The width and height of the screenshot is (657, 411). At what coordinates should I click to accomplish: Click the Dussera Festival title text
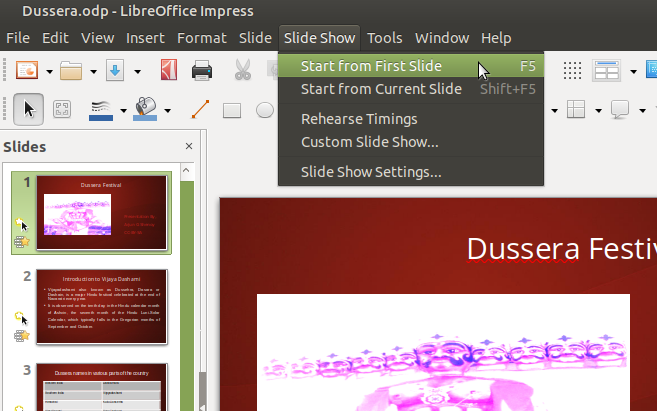tap(561, 248)
